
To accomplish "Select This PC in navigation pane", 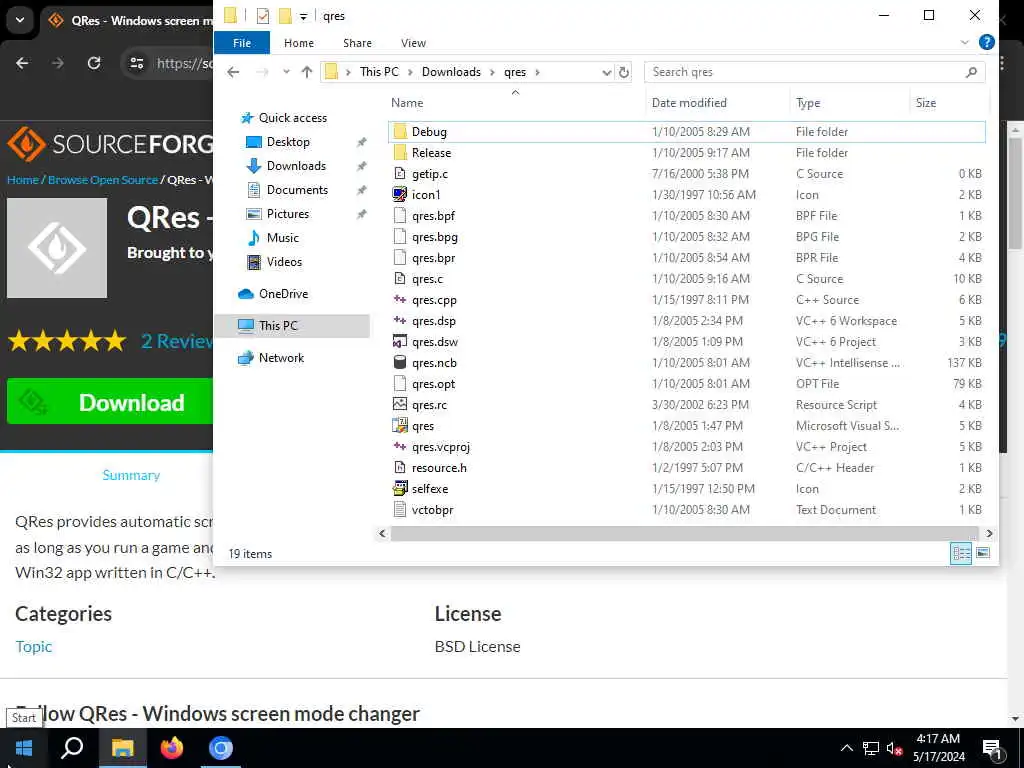I will tap(292, 325).
